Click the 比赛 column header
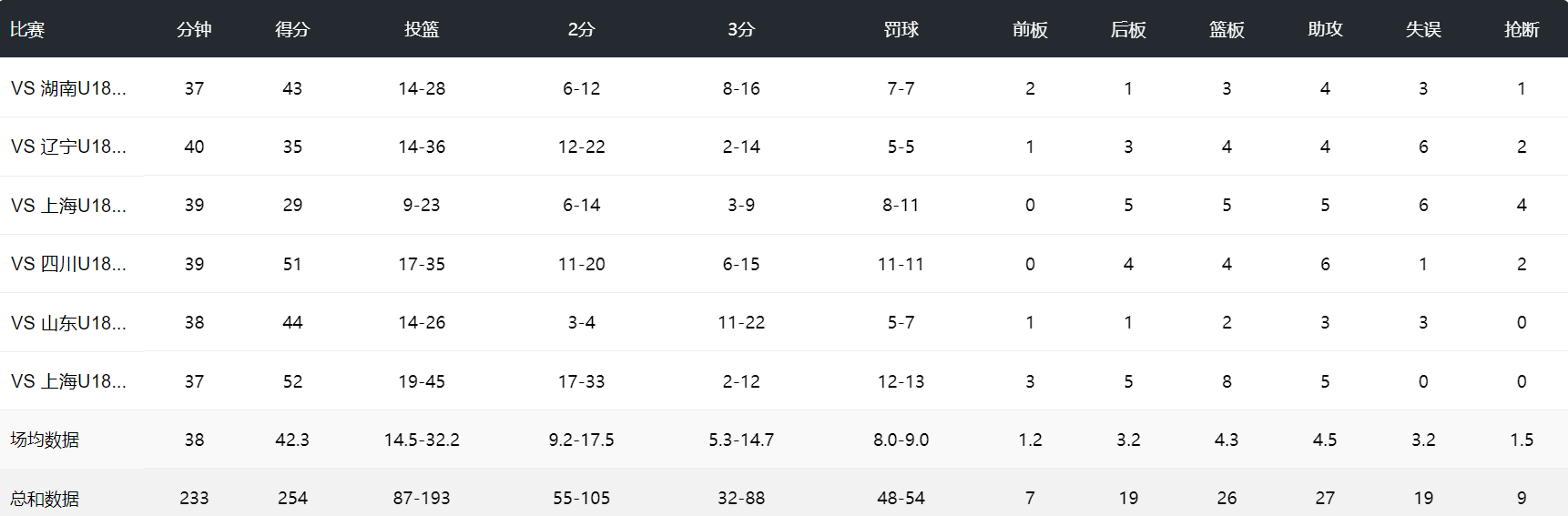 coord(27,29)
